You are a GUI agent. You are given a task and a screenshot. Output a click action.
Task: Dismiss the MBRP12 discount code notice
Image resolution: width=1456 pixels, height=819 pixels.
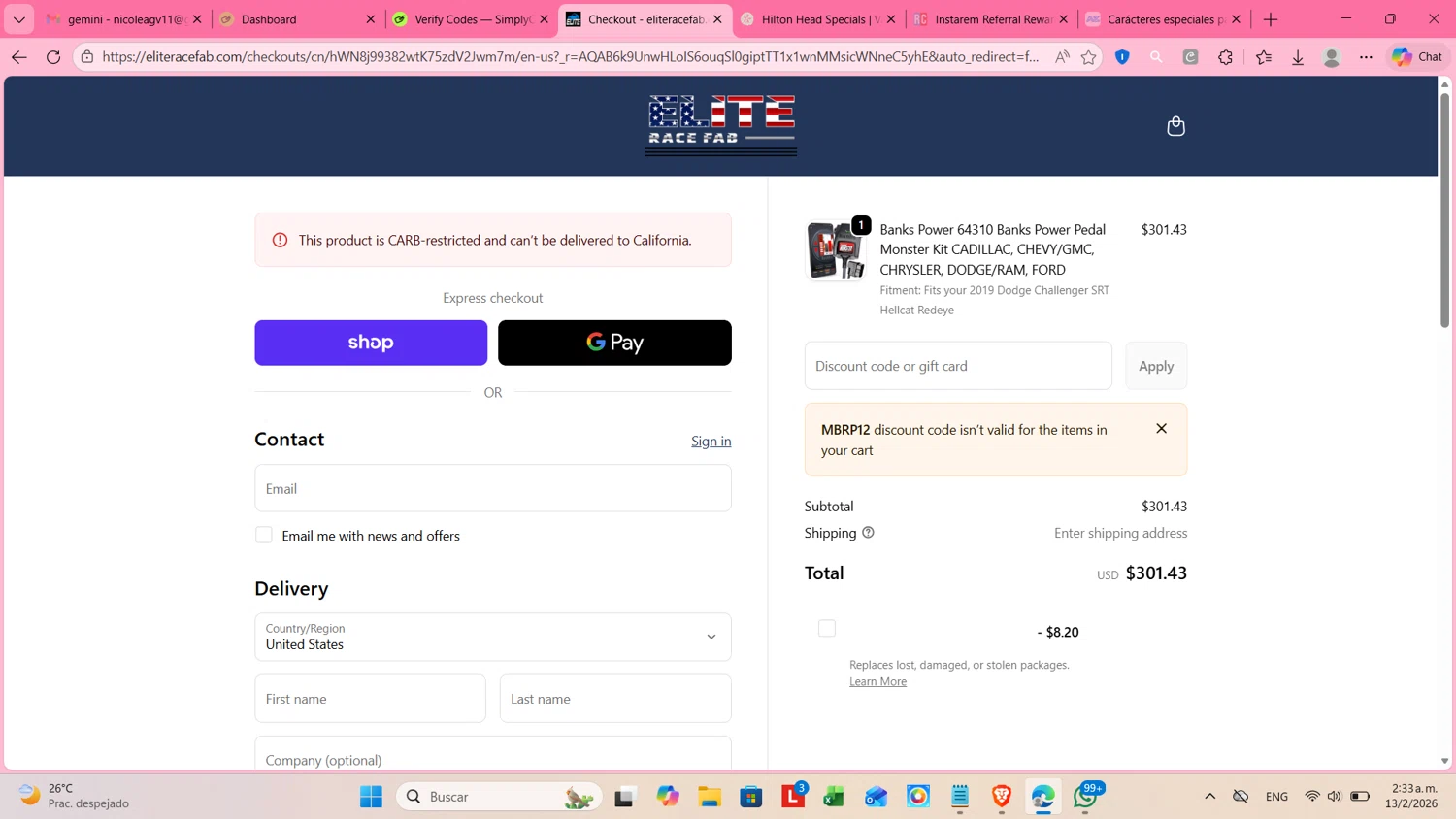click(x=1161, y=428)
